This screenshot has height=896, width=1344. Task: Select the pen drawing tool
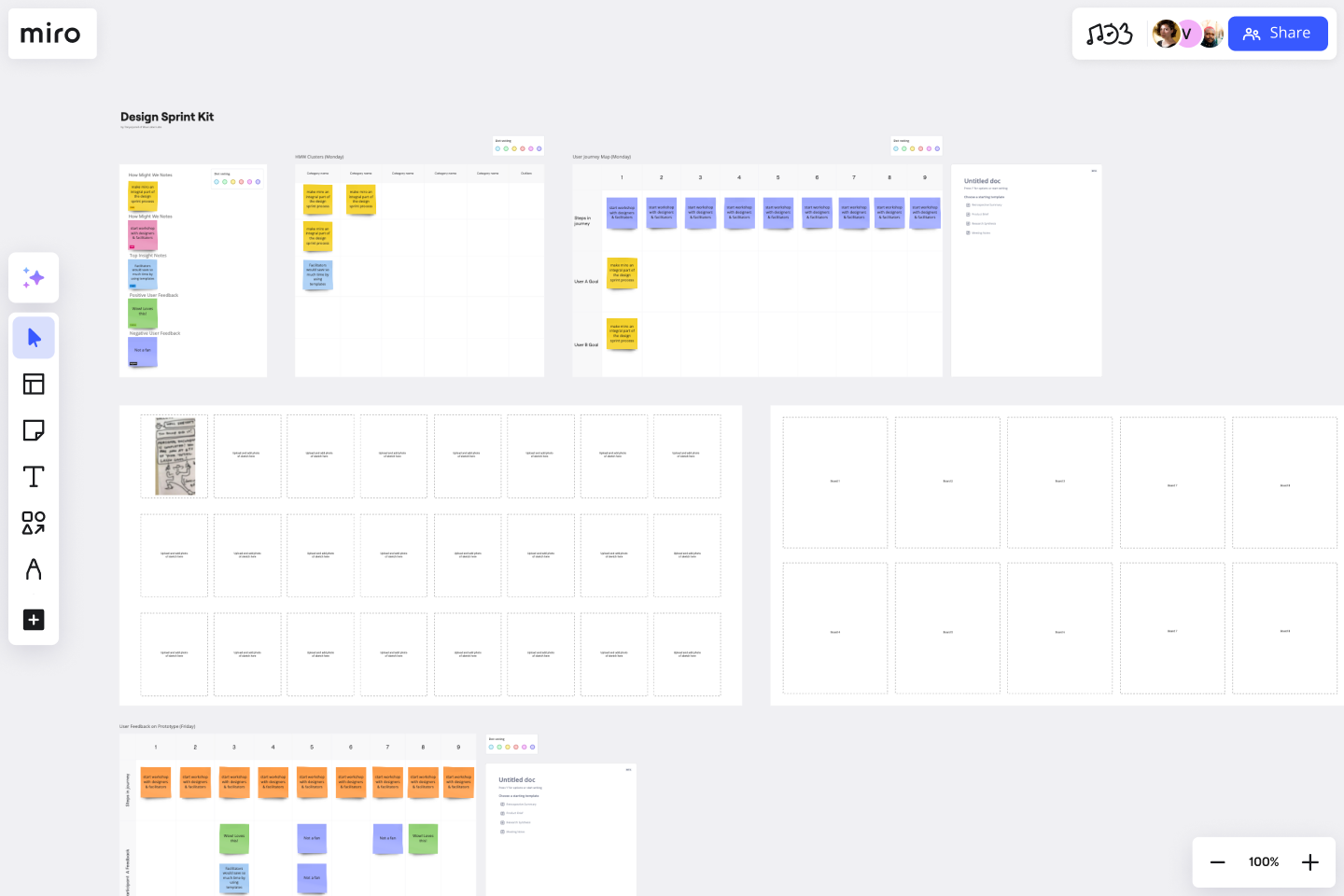point(34,571)
